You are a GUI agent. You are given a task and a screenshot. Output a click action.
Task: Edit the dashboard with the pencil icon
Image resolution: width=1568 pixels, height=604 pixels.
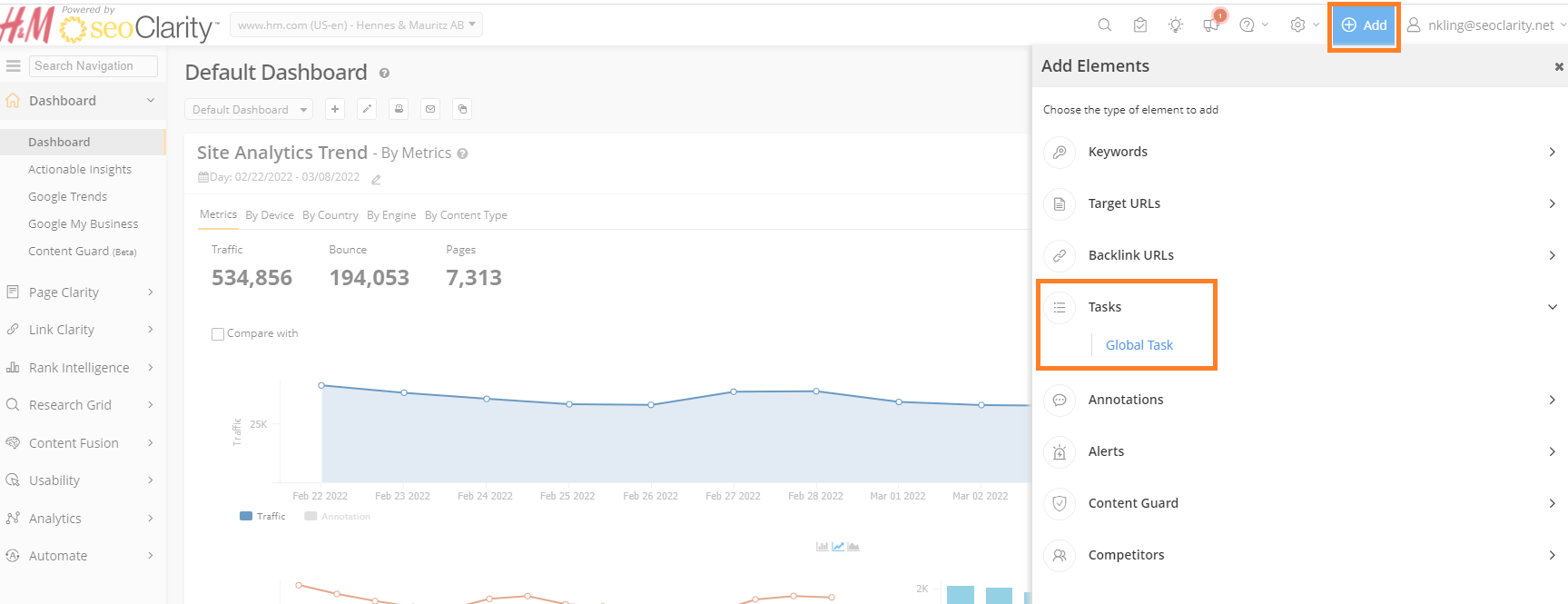pyautogui.click(x=367, y=109)
